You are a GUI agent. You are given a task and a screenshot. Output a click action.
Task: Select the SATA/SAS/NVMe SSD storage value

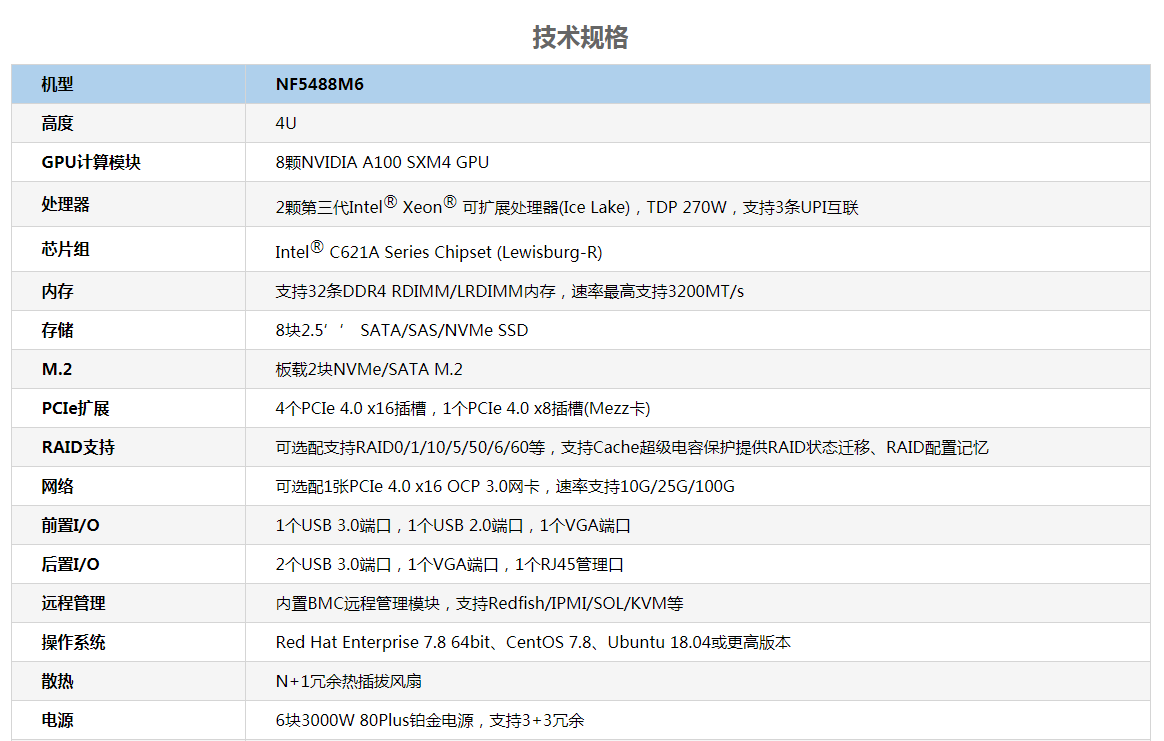coord(402,330)
